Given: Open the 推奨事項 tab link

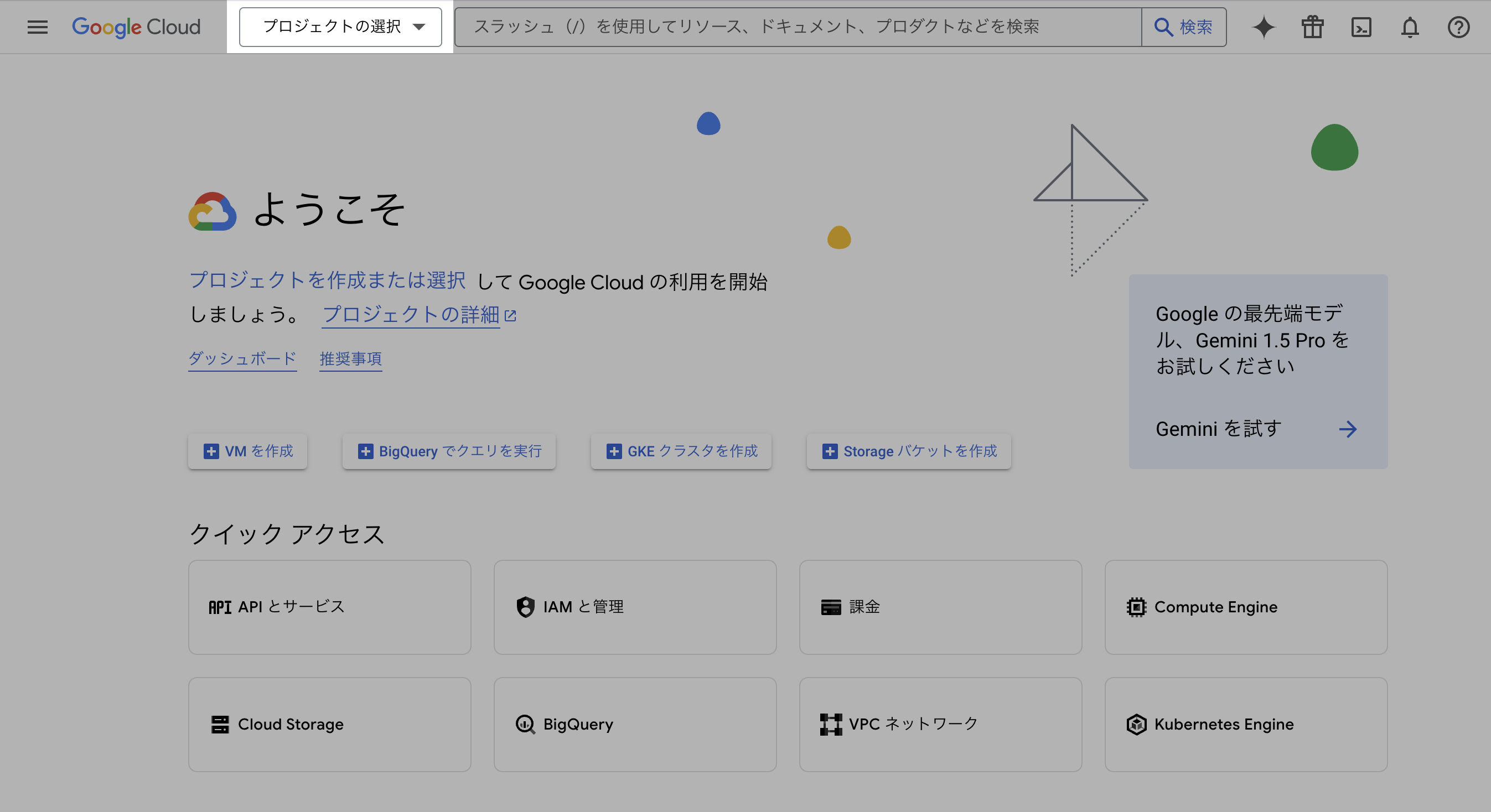Looking at the screenshot, I should (351, 358).
